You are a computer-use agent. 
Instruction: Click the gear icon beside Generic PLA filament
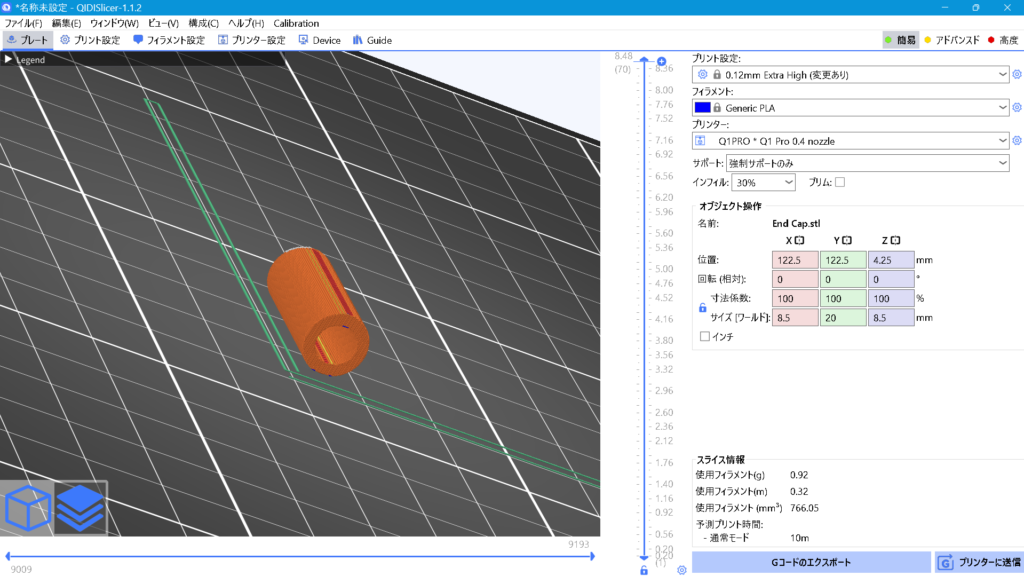pyautogui.click(x=1017, y=107)
